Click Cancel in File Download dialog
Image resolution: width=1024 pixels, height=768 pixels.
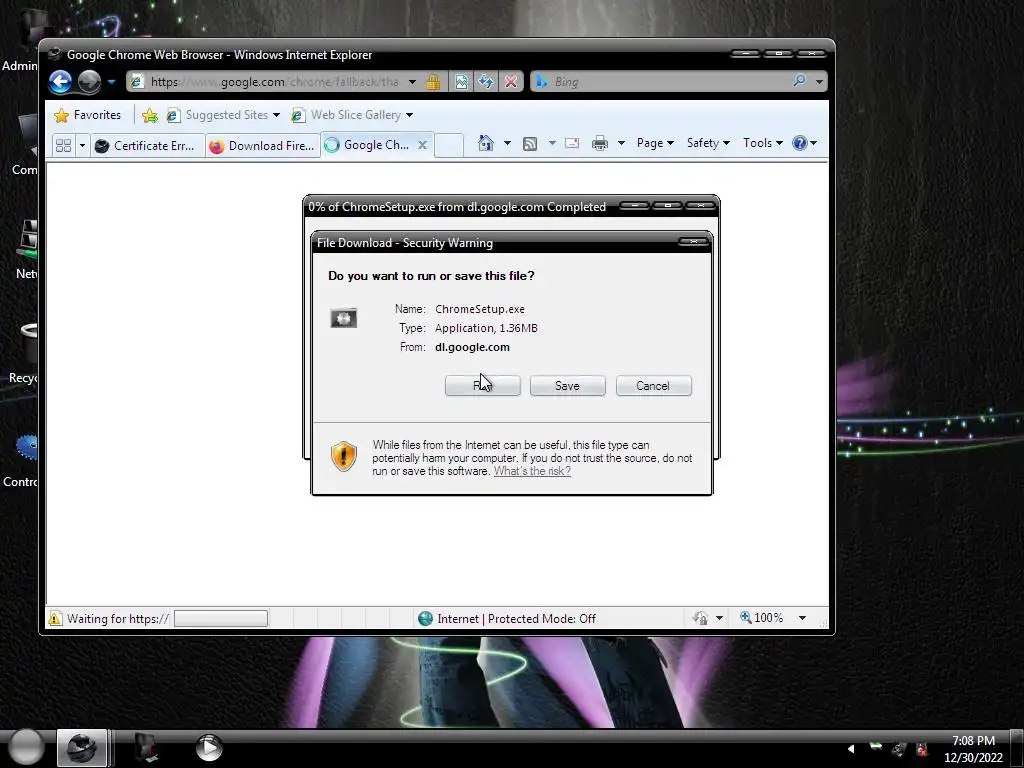pos(653,386)
